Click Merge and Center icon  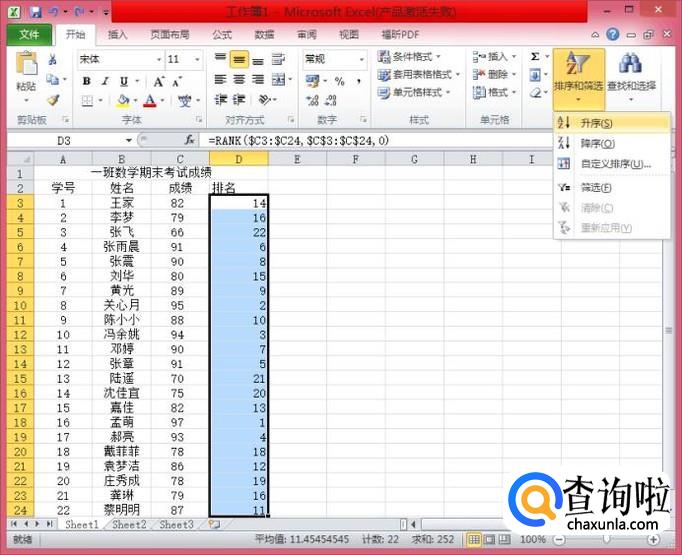278,80
